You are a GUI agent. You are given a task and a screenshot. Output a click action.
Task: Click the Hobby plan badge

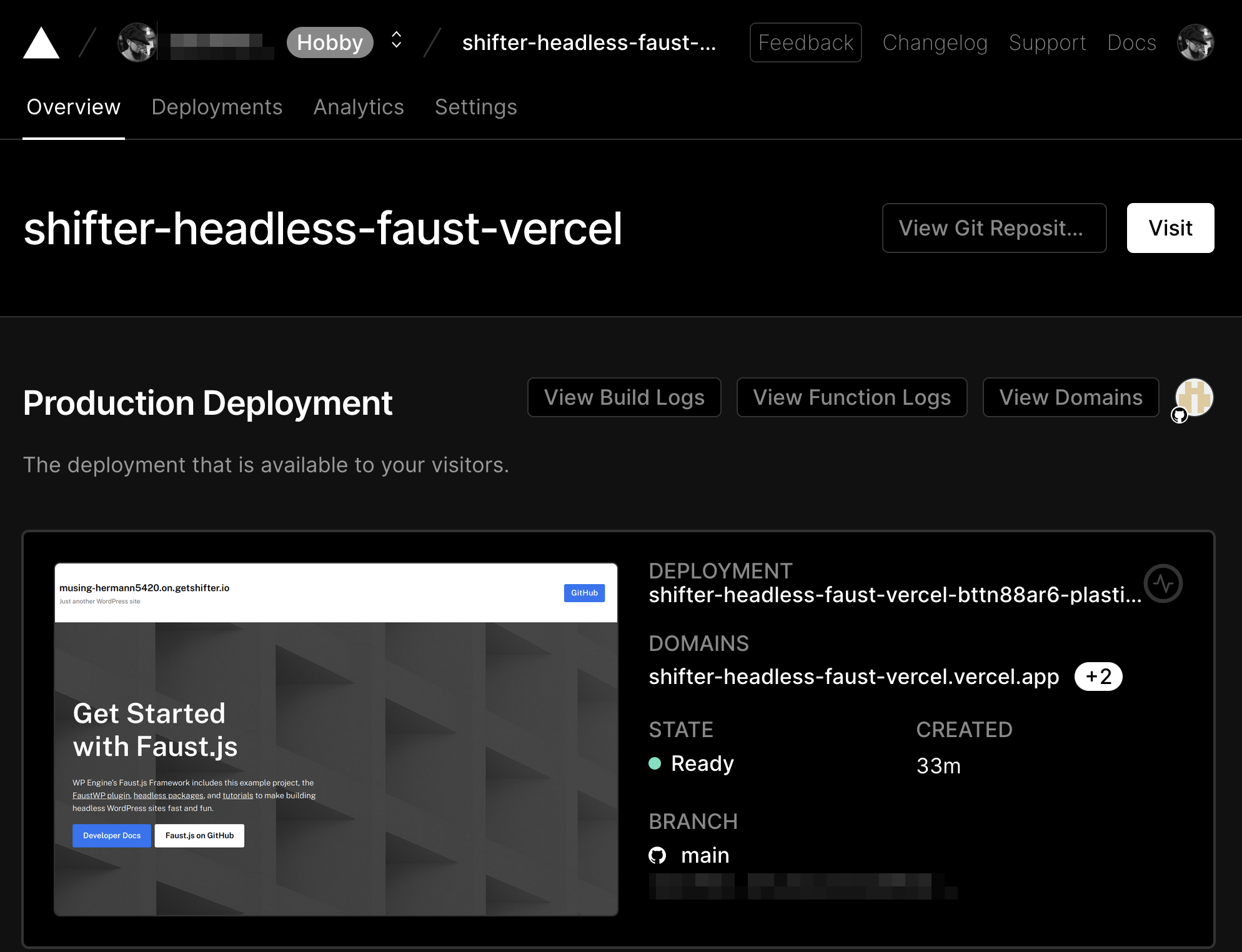click(330, 42)
